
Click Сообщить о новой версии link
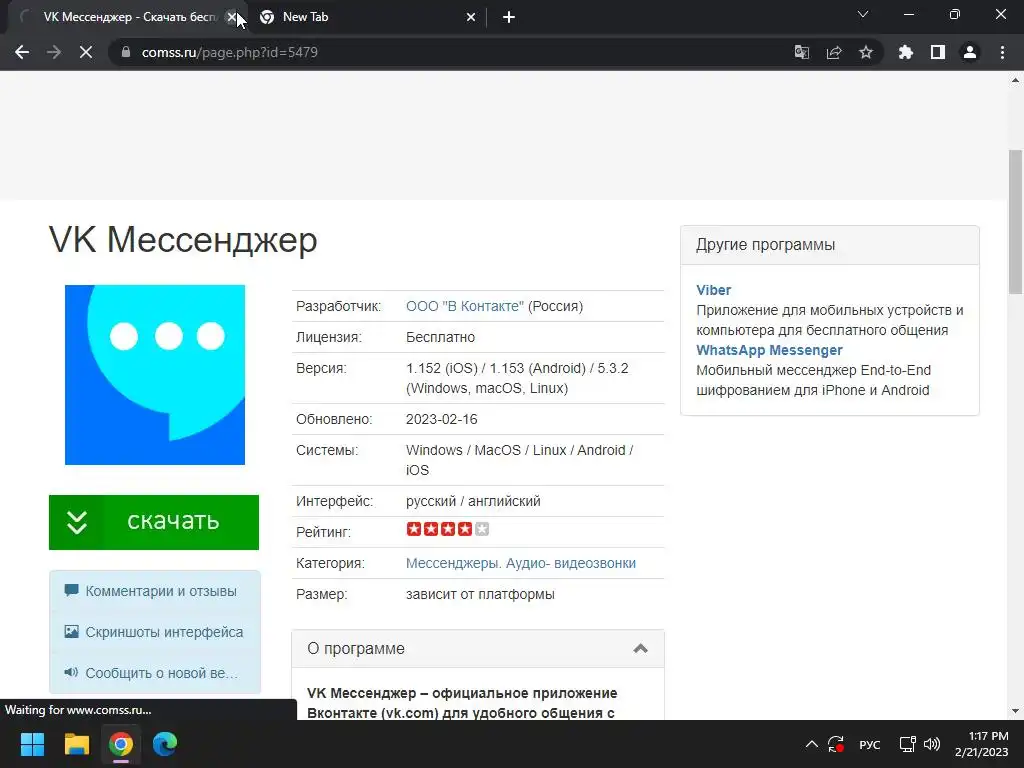tap(162, 673)
